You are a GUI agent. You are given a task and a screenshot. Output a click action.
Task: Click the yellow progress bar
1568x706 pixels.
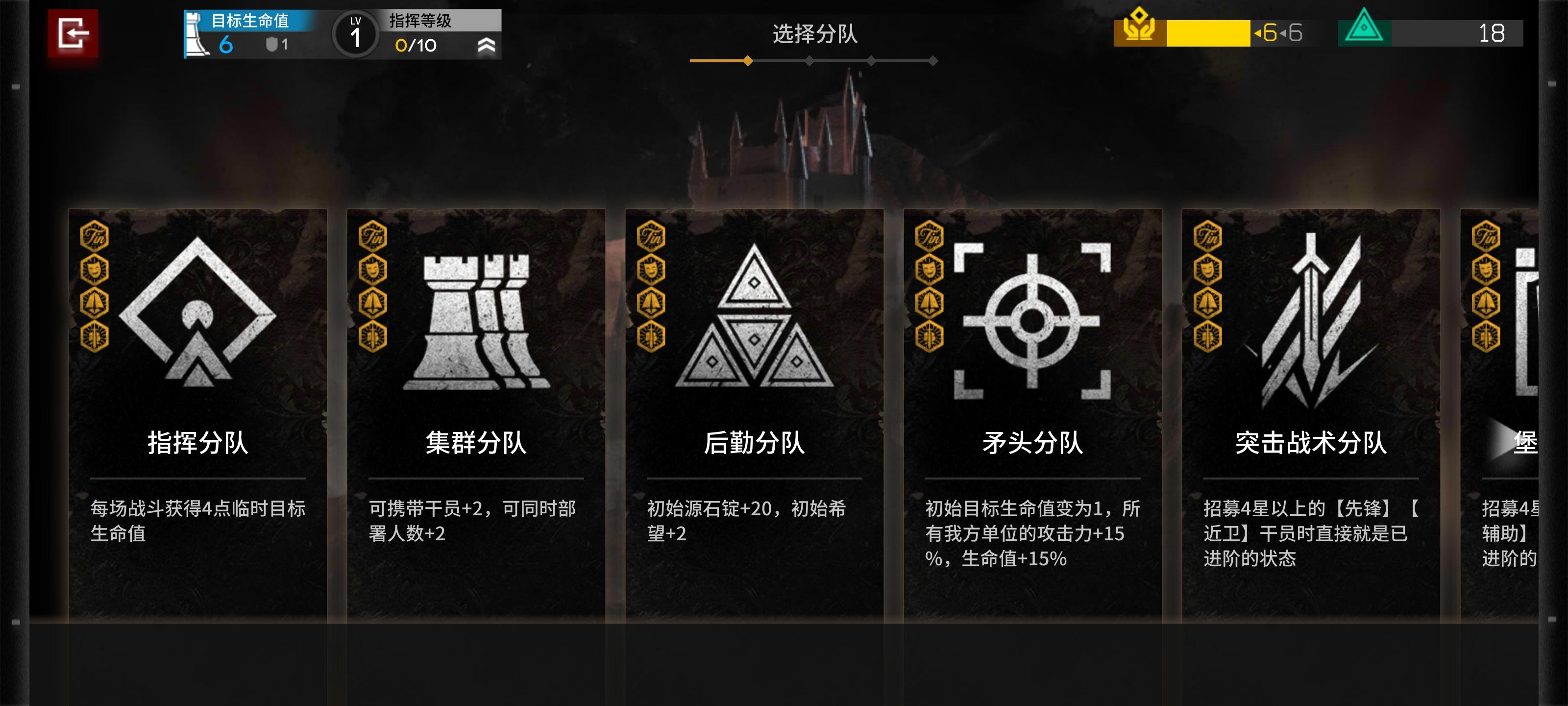pos(1208,33)
